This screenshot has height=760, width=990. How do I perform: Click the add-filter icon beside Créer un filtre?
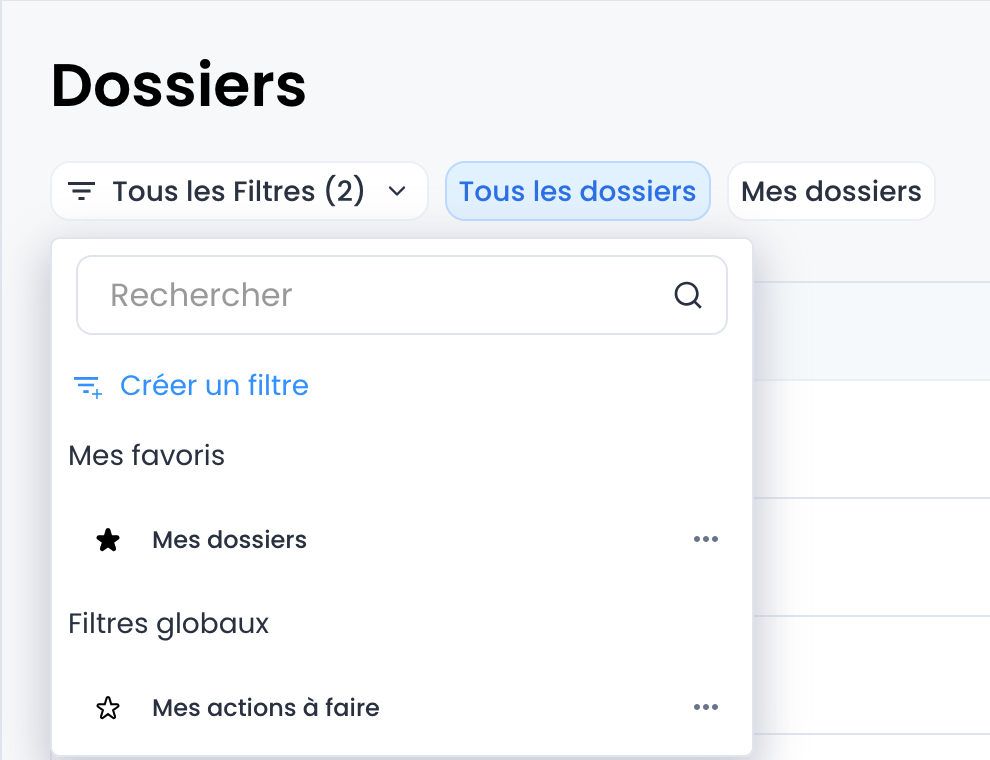tap(88, 386)
